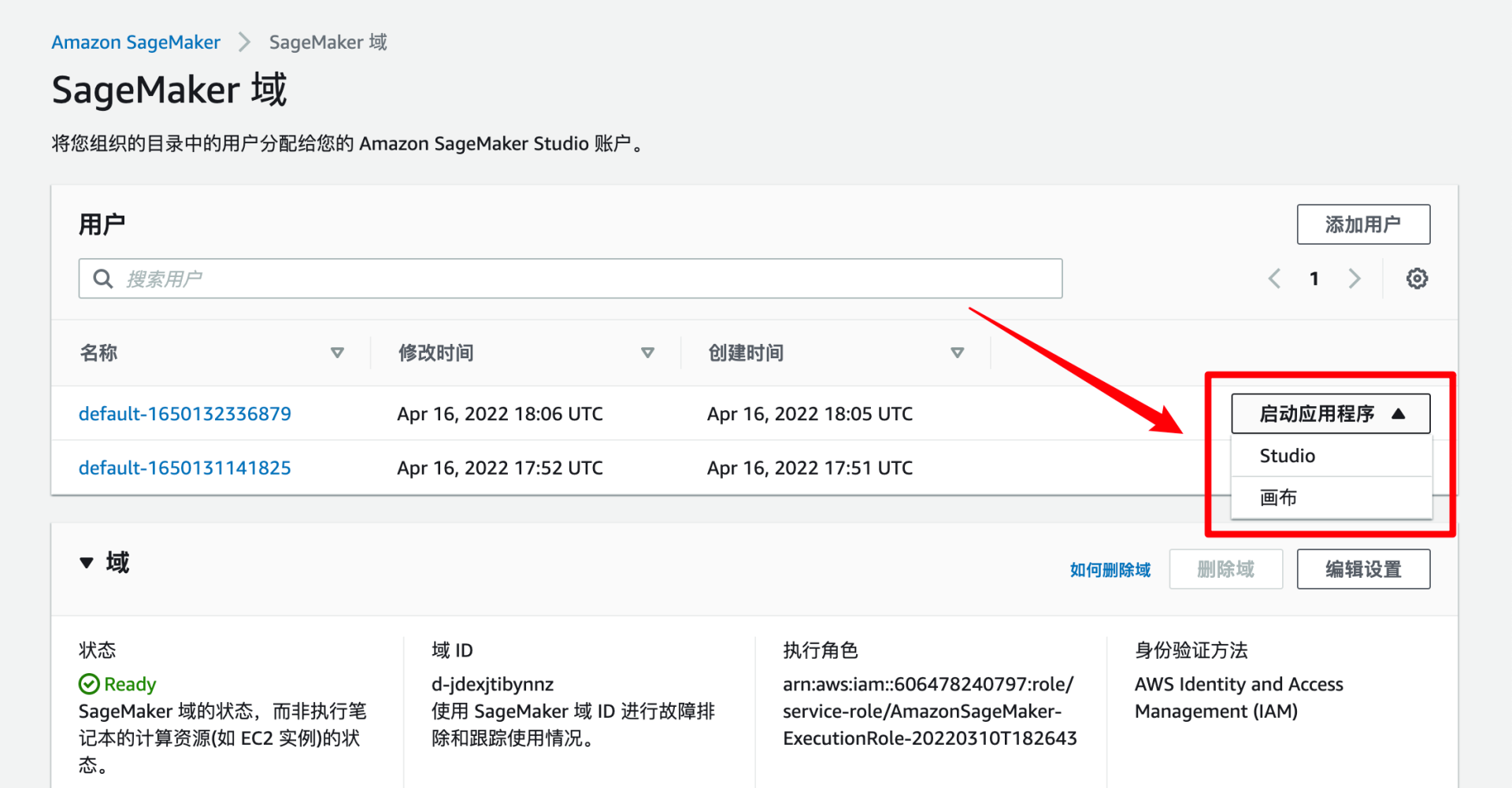This screenshot has width=1512, height=788.
Task: Sort by the 名称 column arrow
Action: pyautogui.click(x=337, y=353)
